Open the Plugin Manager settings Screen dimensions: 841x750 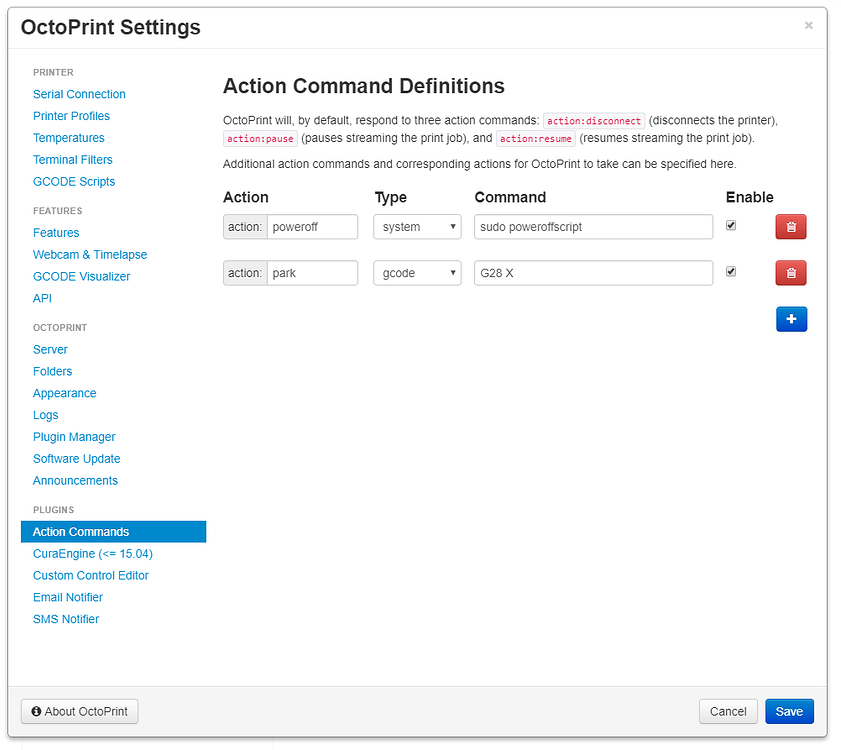click(x=74, y=437)
